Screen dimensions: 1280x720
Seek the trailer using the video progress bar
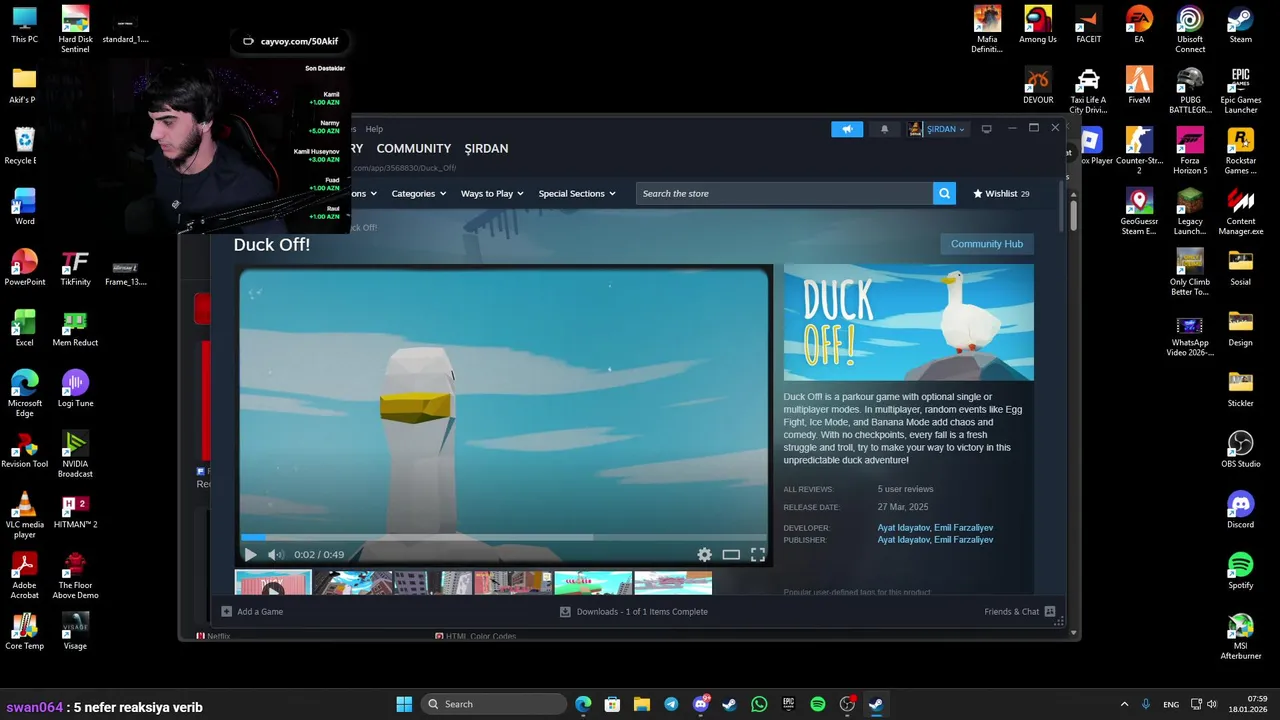[x=504, y=537]
